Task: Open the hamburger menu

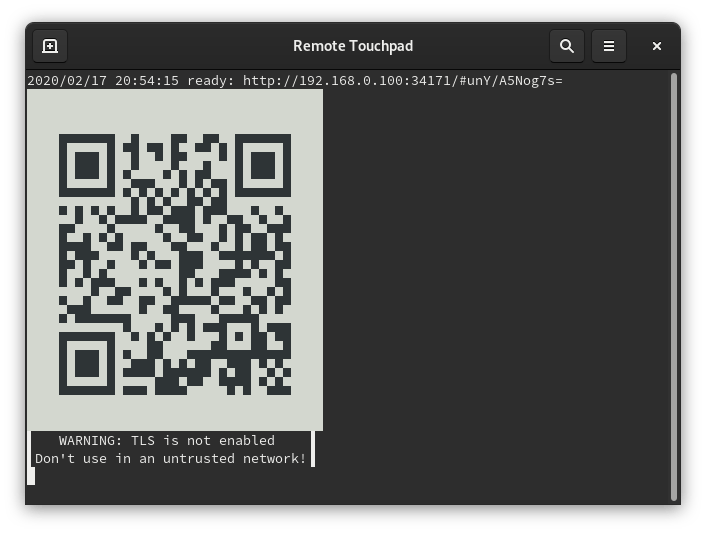Action: click(x=609, y=46)
